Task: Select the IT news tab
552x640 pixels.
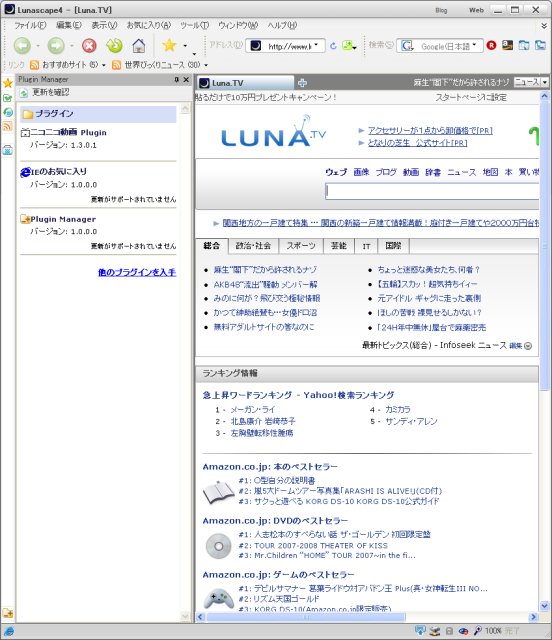Action: click(366, 246)
